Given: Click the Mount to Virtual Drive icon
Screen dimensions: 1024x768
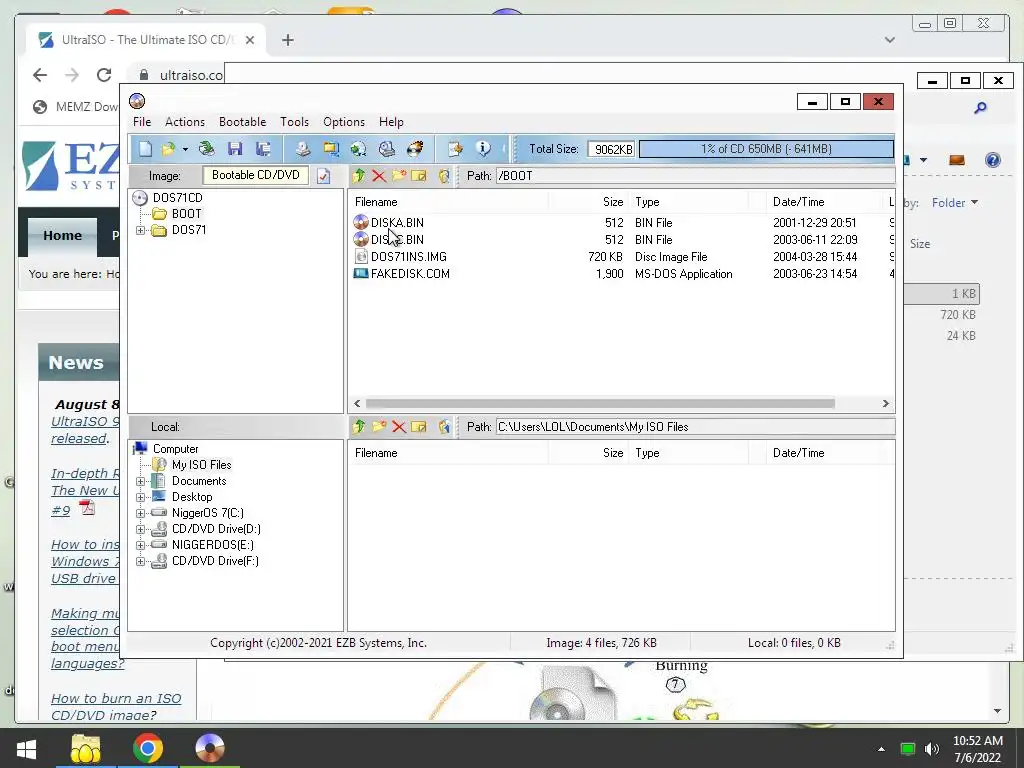Looking at the screenshot, I should coord(387,149).
